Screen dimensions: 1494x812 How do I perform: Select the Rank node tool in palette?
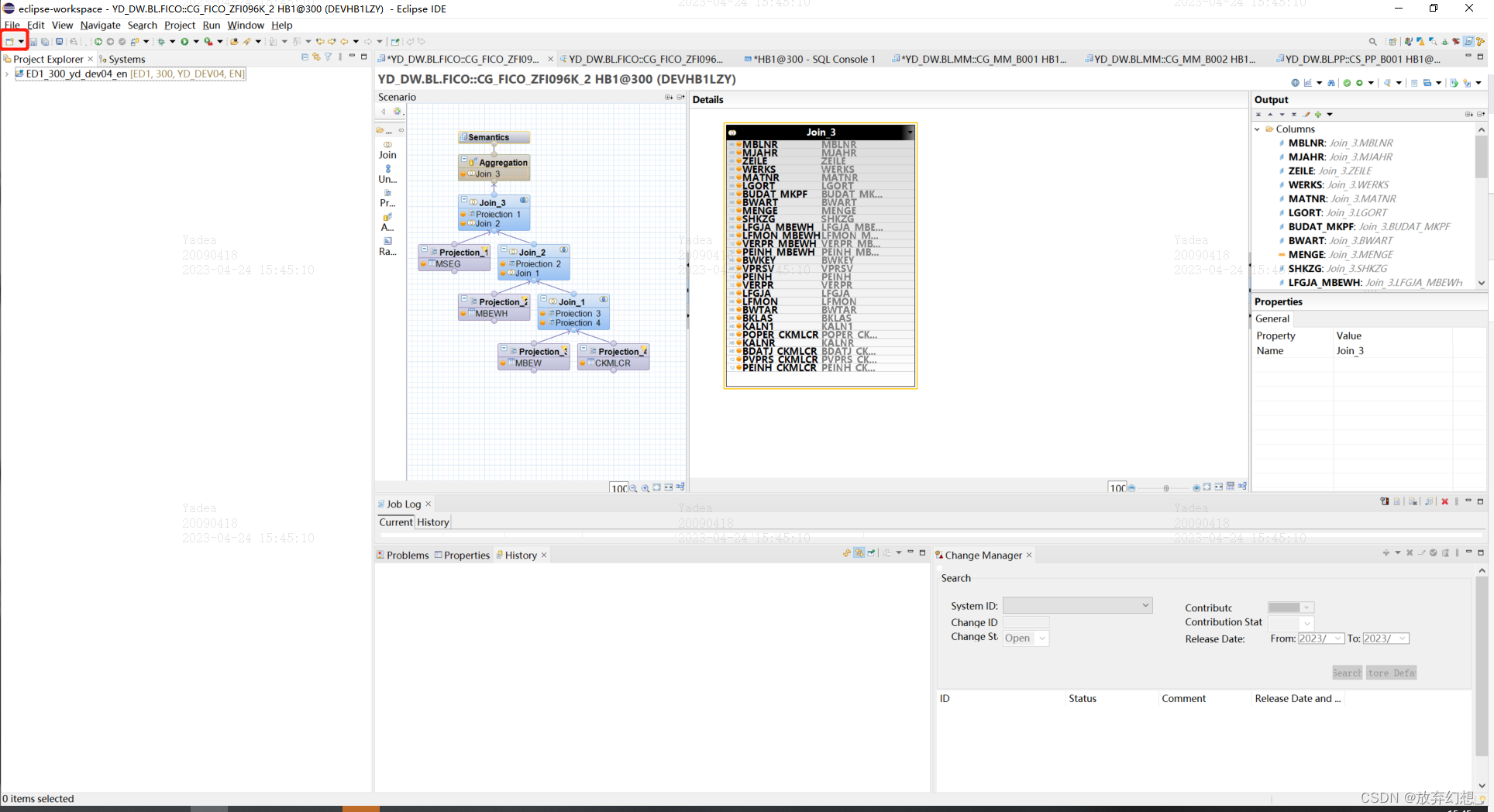(387, 246)
